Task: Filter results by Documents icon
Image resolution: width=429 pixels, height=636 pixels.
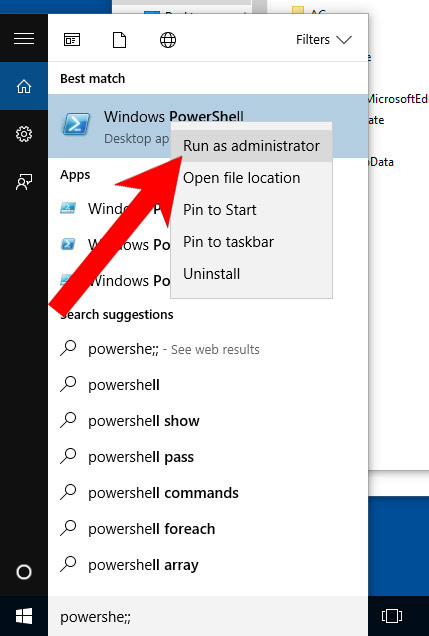Action: [x=119, y=40]
